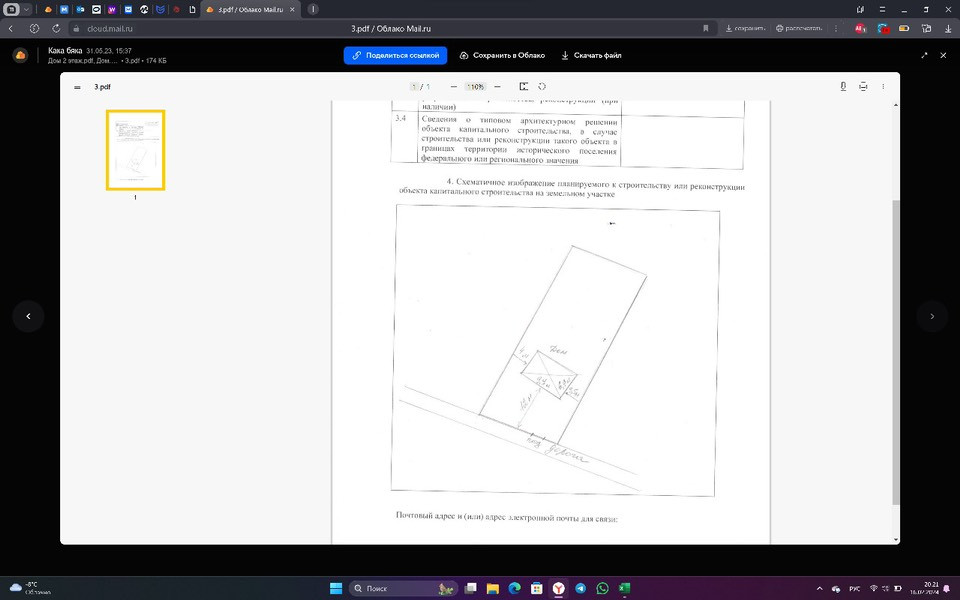
Task: Close the Cloud Mail.ru file preview
Action: [942, 55]
